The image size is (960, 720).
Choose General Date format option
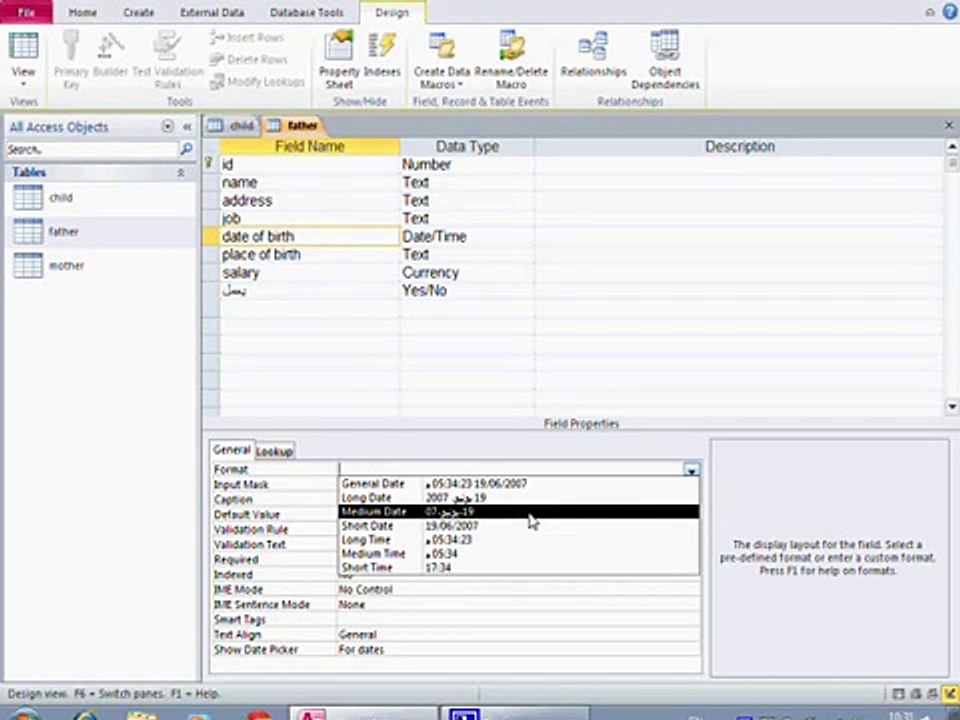point(519,484)
